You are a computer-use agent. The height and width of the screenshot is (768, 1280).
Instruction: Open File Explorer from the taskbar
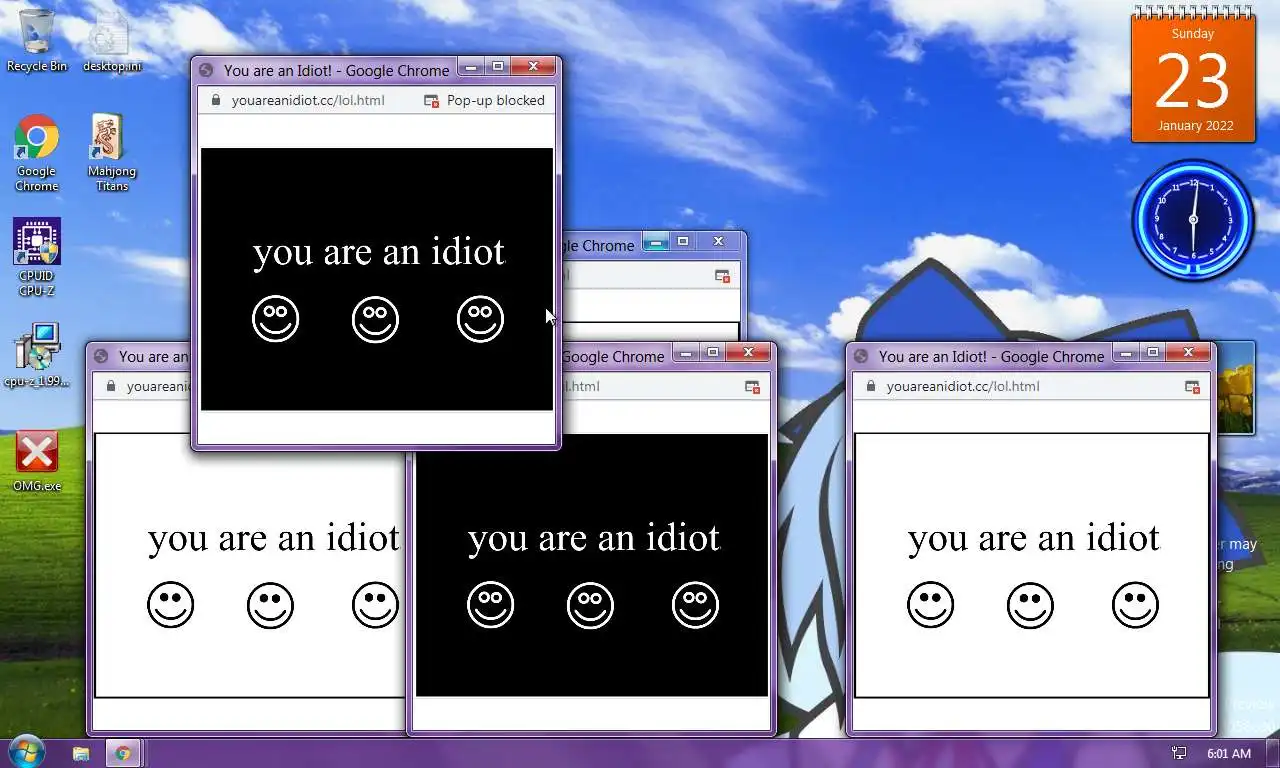(81, 753)
